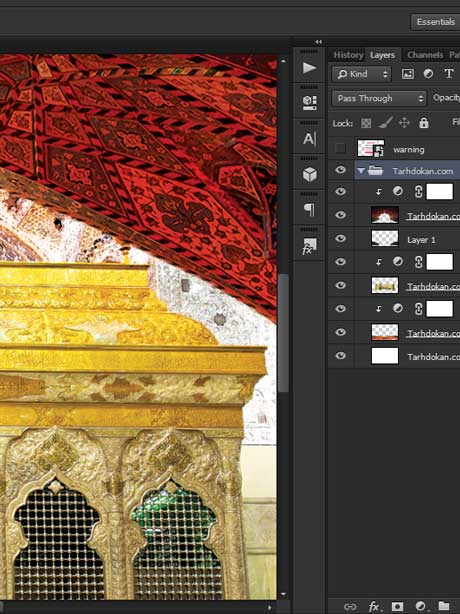Open the Actions panel play icon
The image size is (460, 614).
point(309,68)
